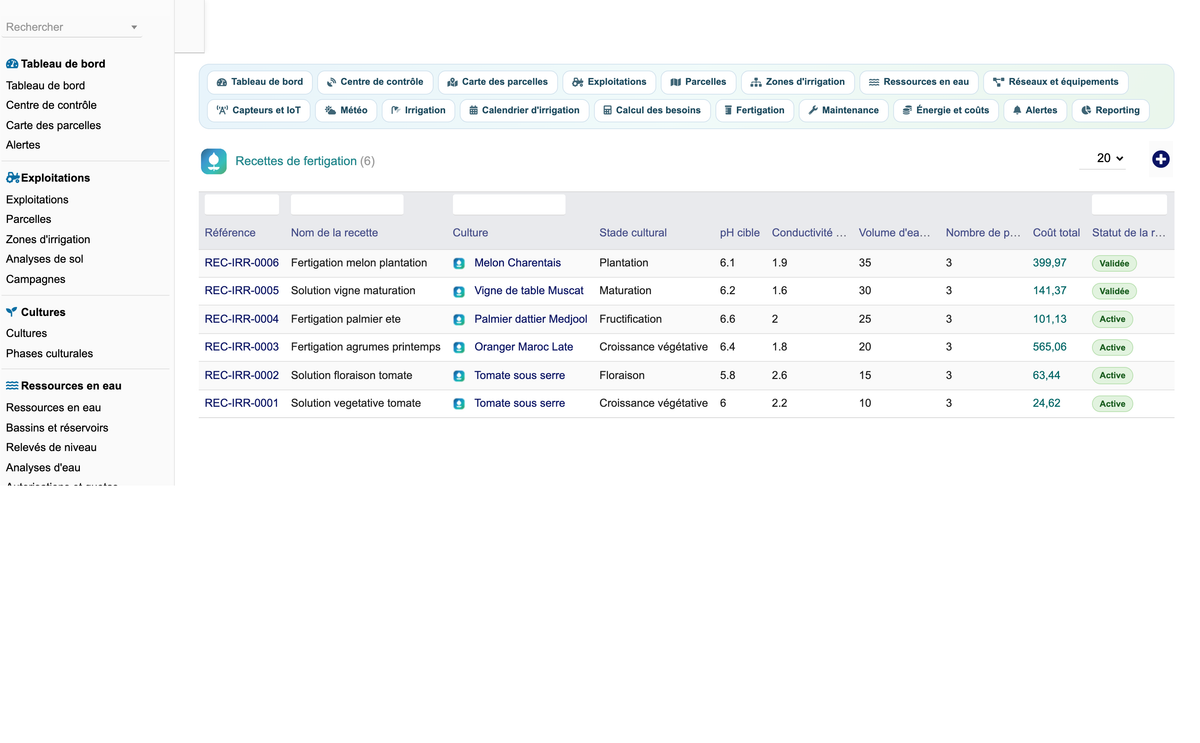Click cost value 565,06

pos(1050,347)
